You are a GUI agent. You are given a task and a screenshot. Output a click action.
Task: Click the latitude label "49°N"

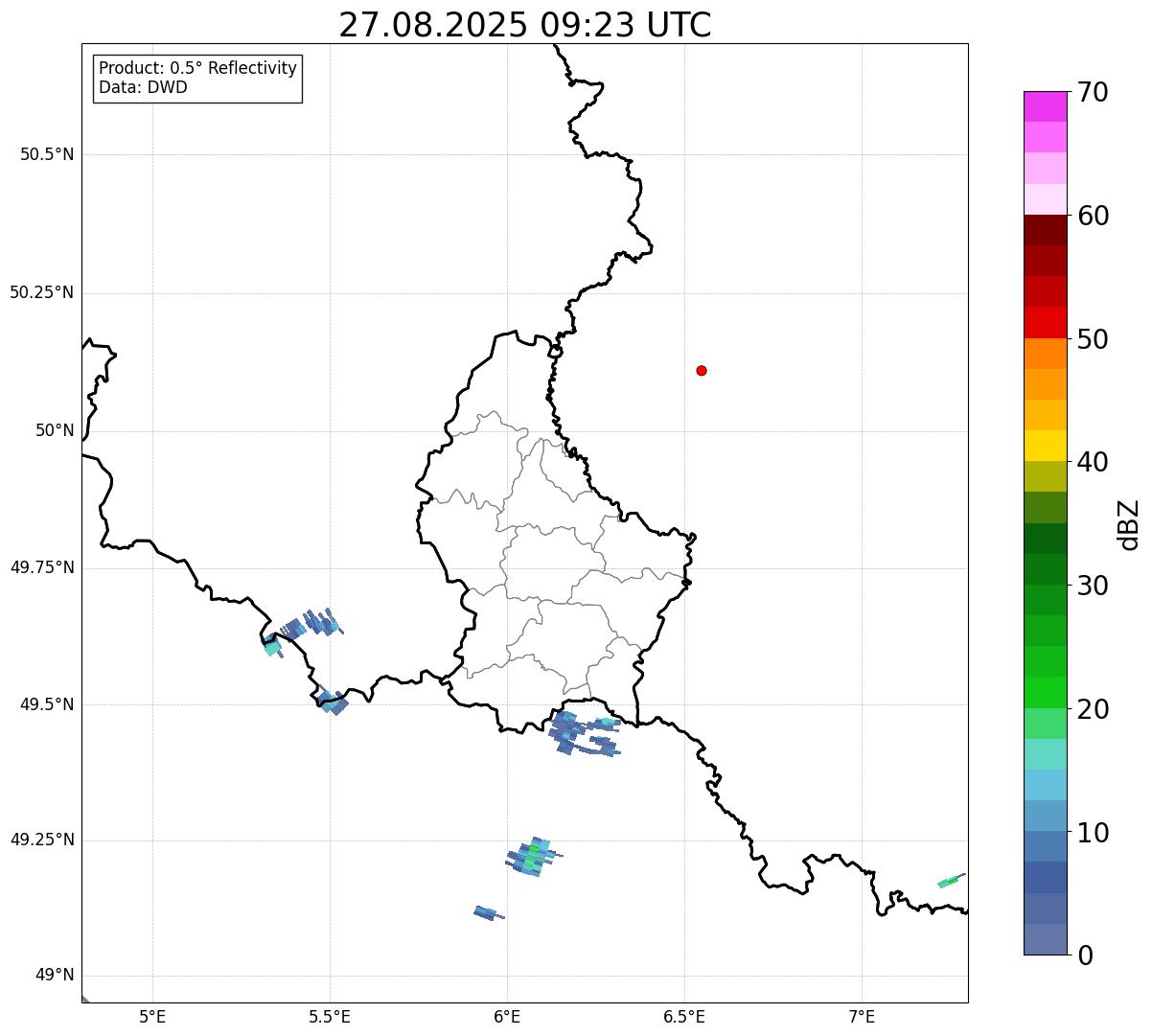(55, 976)
